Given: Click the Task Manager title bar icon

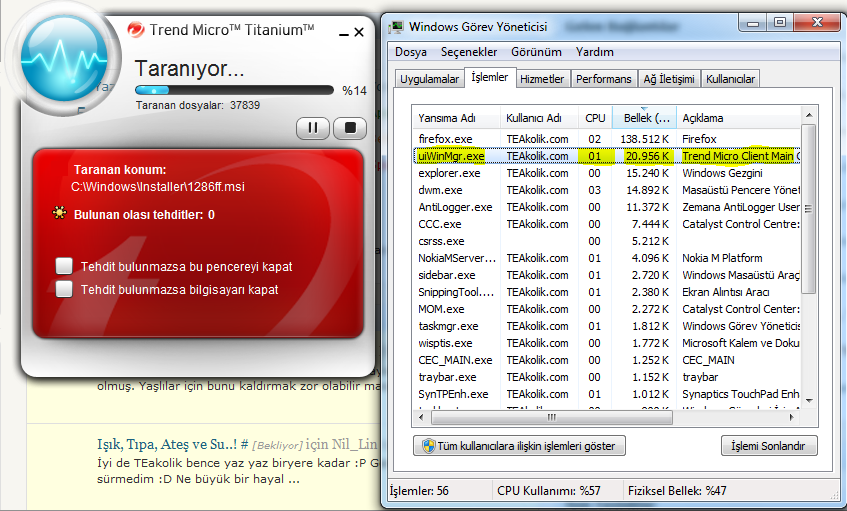Looking at the screenshot, I should tap(397, 26).
